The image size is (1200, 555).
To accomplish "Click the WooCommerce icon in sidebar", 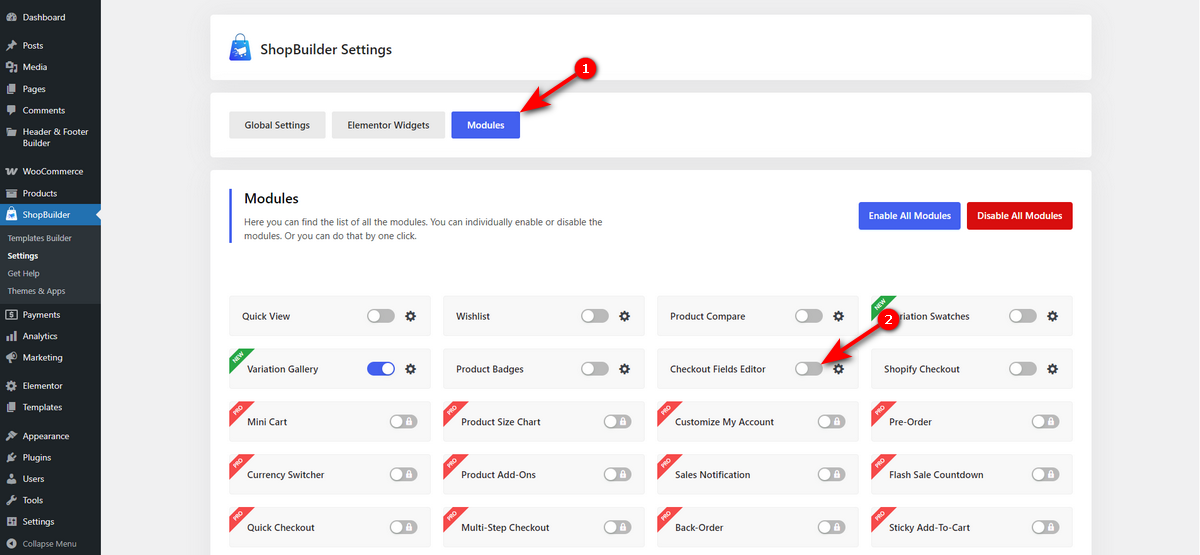I will (x=11, y=171).
